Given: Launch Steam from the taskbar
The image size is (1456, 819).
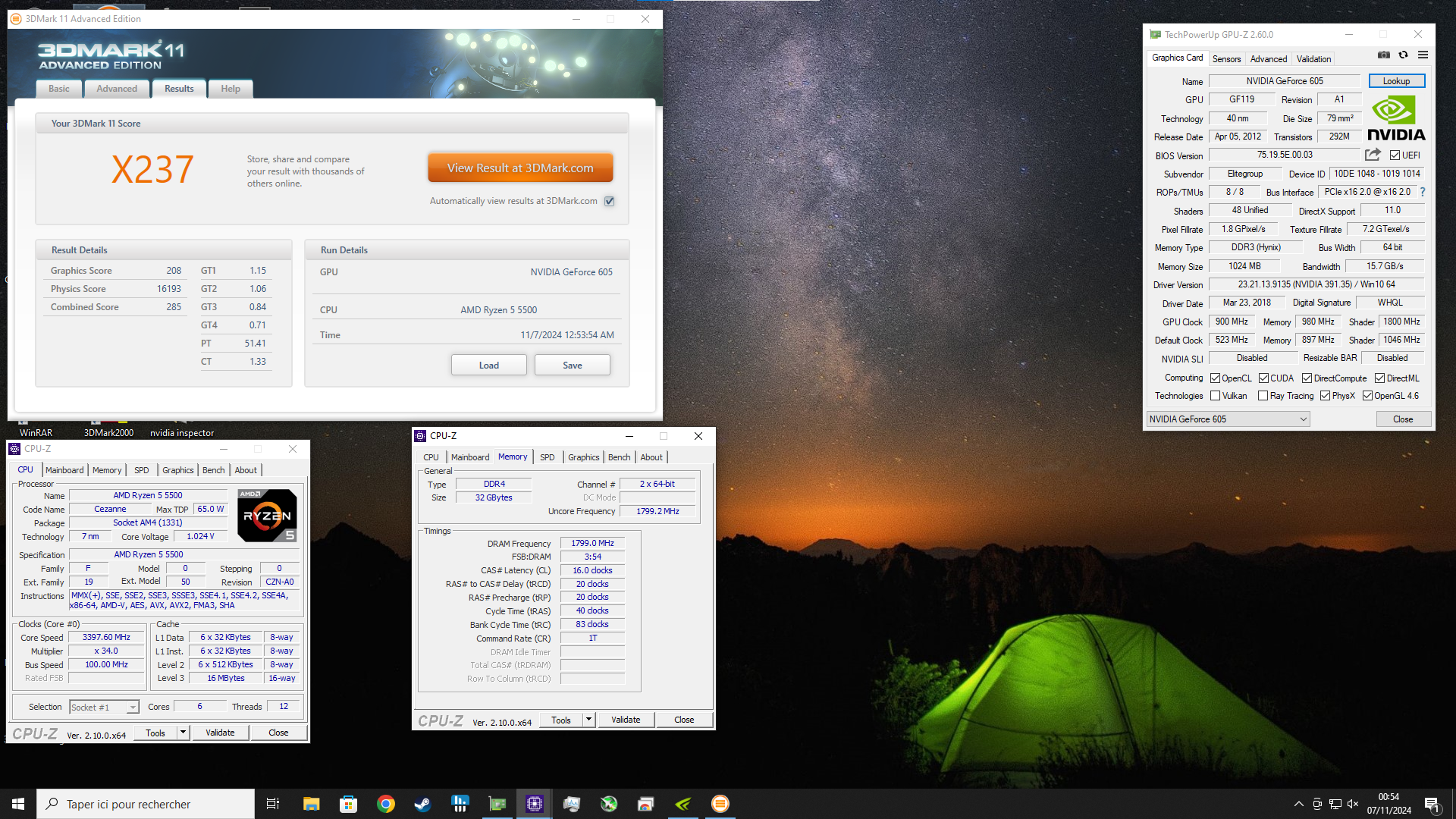Looking at the screenshot, I should click(422, 804).
